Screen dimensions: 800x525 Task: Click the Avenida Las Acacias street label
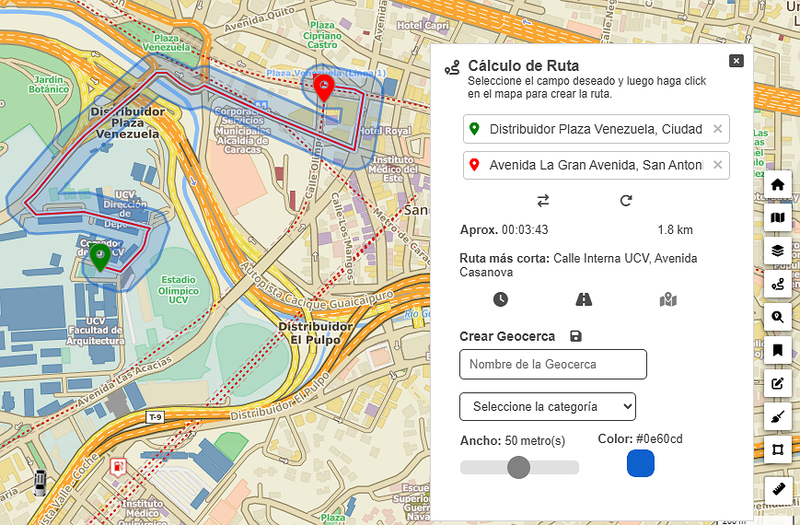coord(126,381)
